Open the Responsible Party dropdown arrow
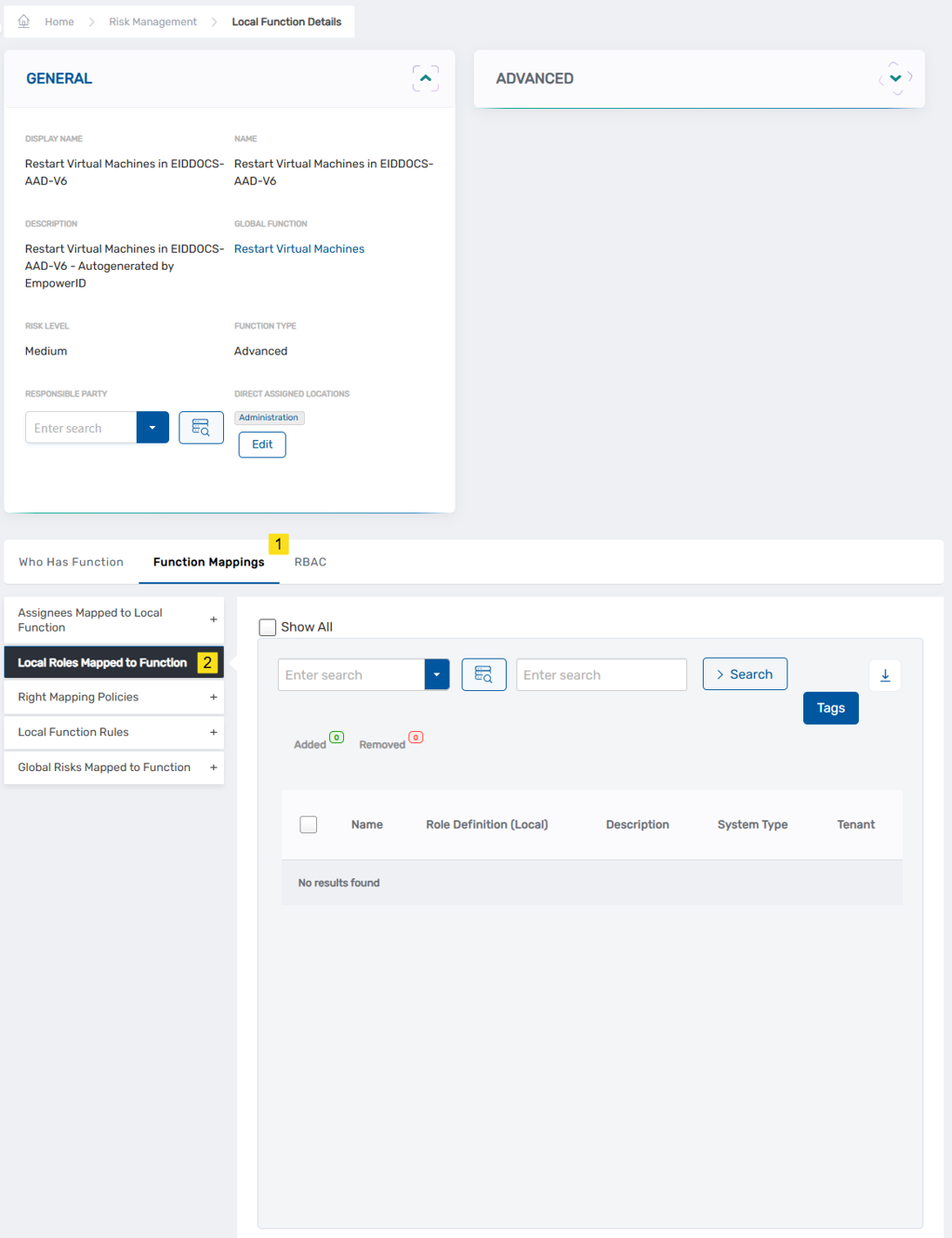The width and height of the screenshot is (952, 1238). pos(152,428)
